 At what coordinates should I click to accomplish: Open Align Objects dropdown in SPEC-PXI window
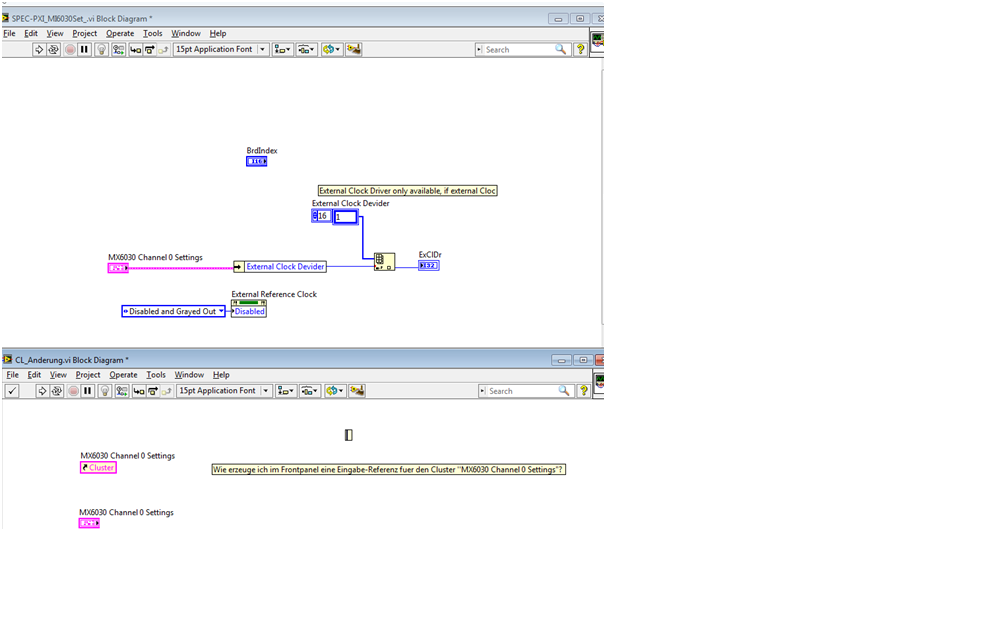(x=282, y=50)
